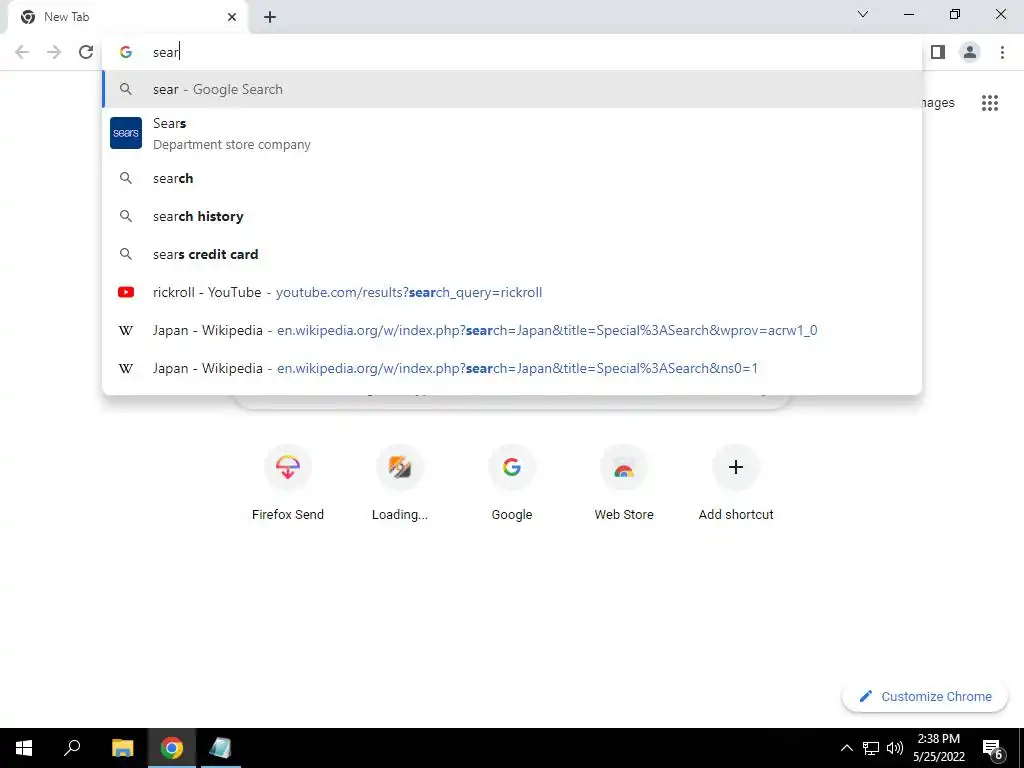The image size is (1024, 768).
Task: Open Japan Wikipedia suggestion ending ns0=1
Action: tap(512, 368)
